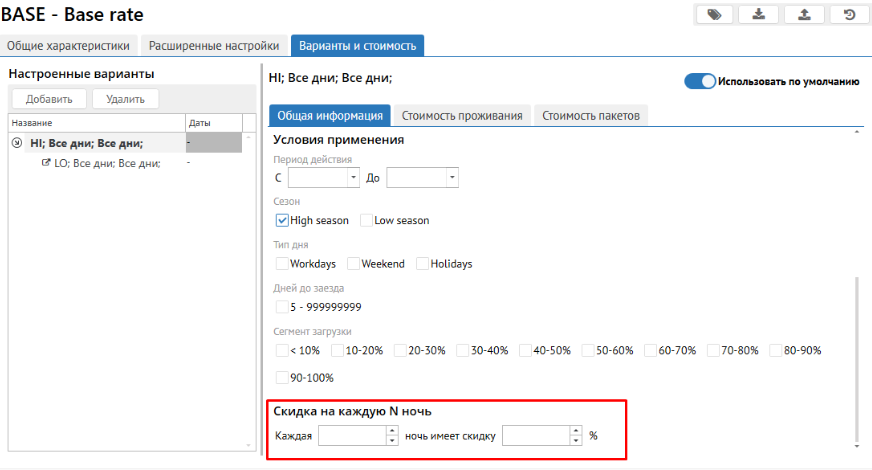
Task: Click the upload icon button
Action: (804, 14)
